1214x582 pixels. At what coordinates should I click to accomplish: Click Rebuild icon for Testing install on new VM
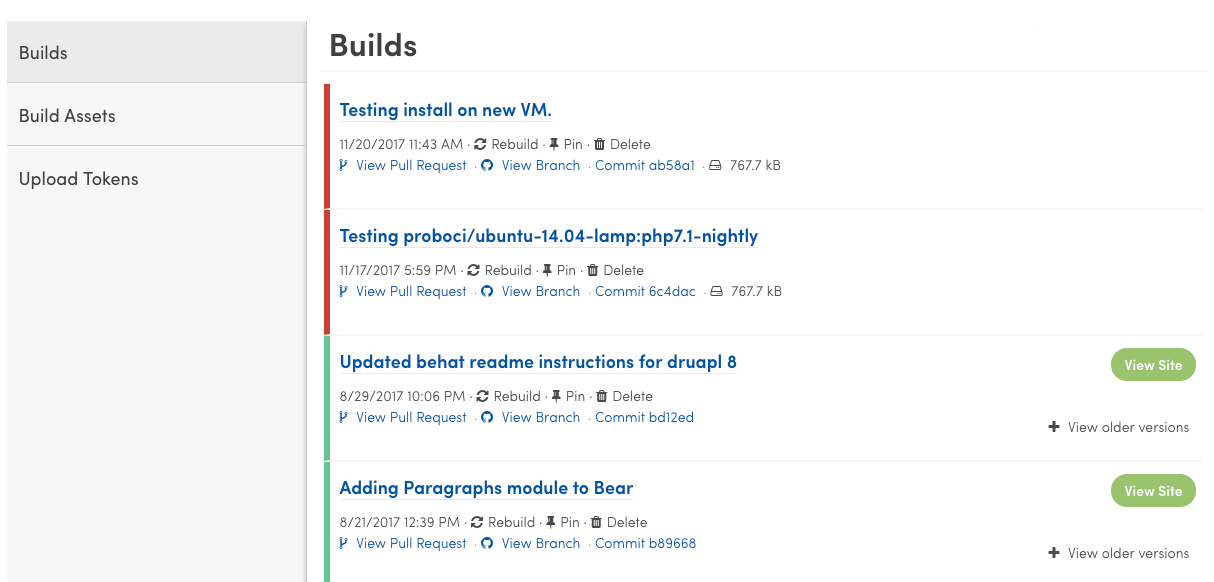[480, 144]
